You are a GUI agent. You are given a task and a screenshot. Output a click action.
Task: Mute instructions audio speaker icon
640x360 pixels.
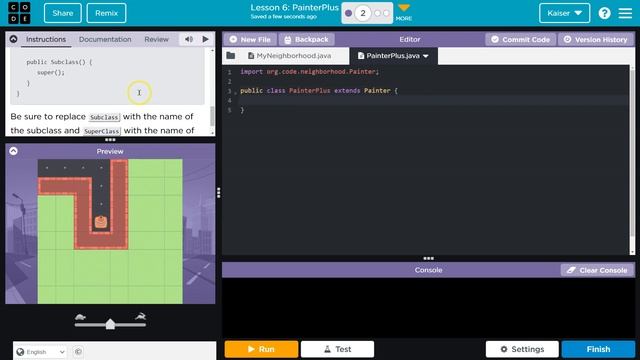[x=189, y=39]
